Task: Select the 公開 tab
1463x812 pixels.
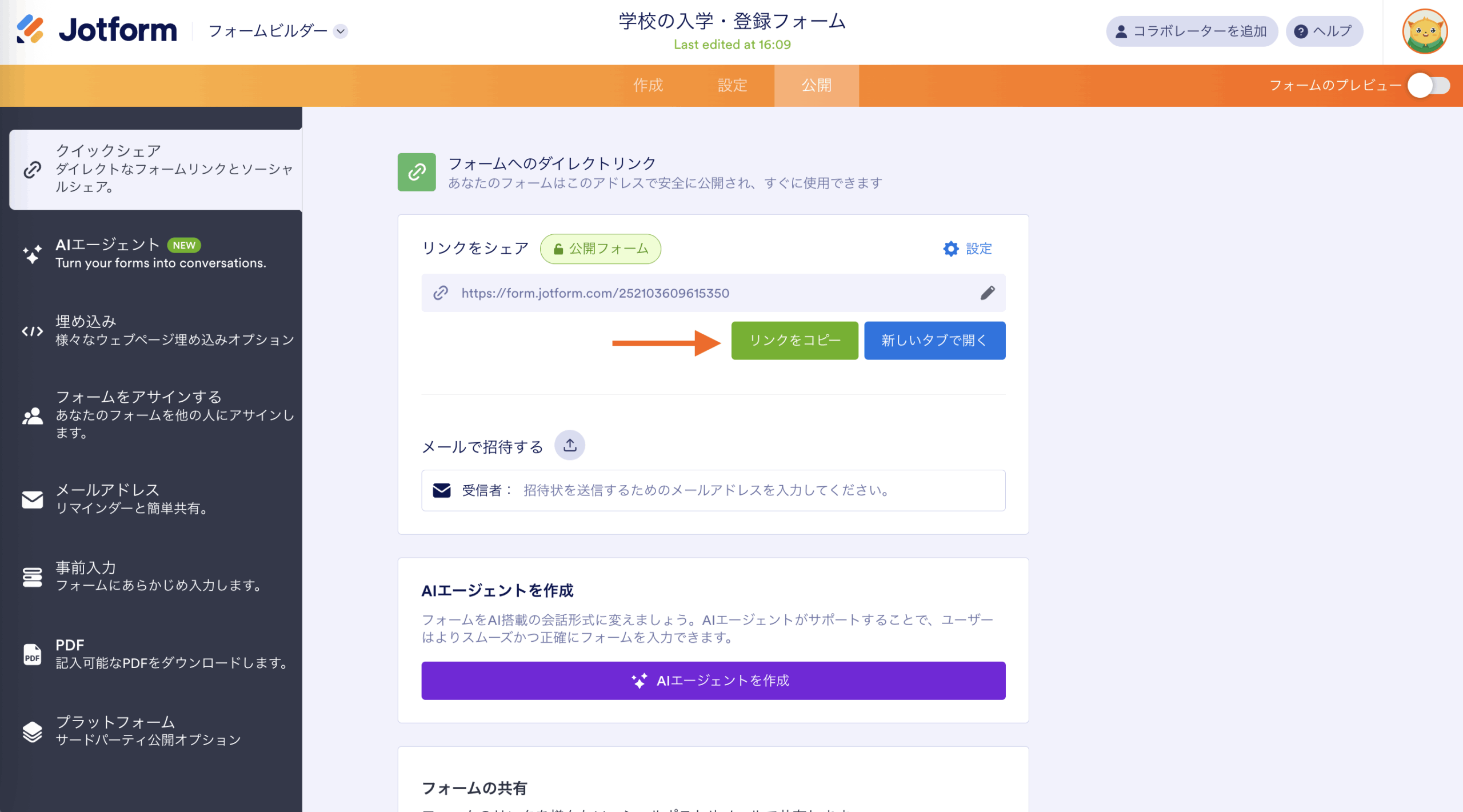Action: 816,85
